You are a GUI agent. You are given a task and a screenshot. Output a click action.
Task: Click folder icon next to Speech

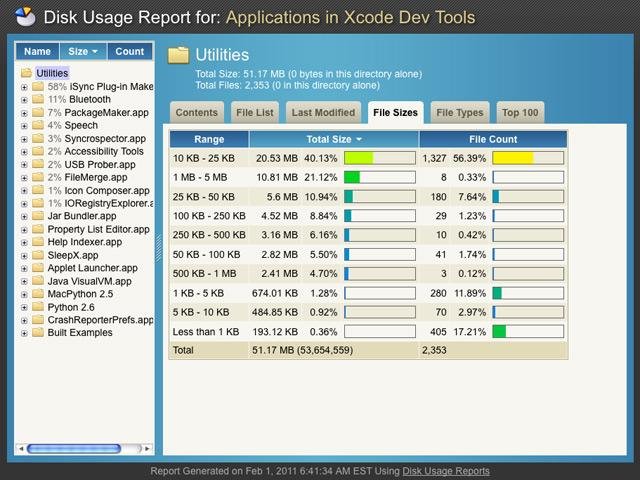[x=38, y=125]
